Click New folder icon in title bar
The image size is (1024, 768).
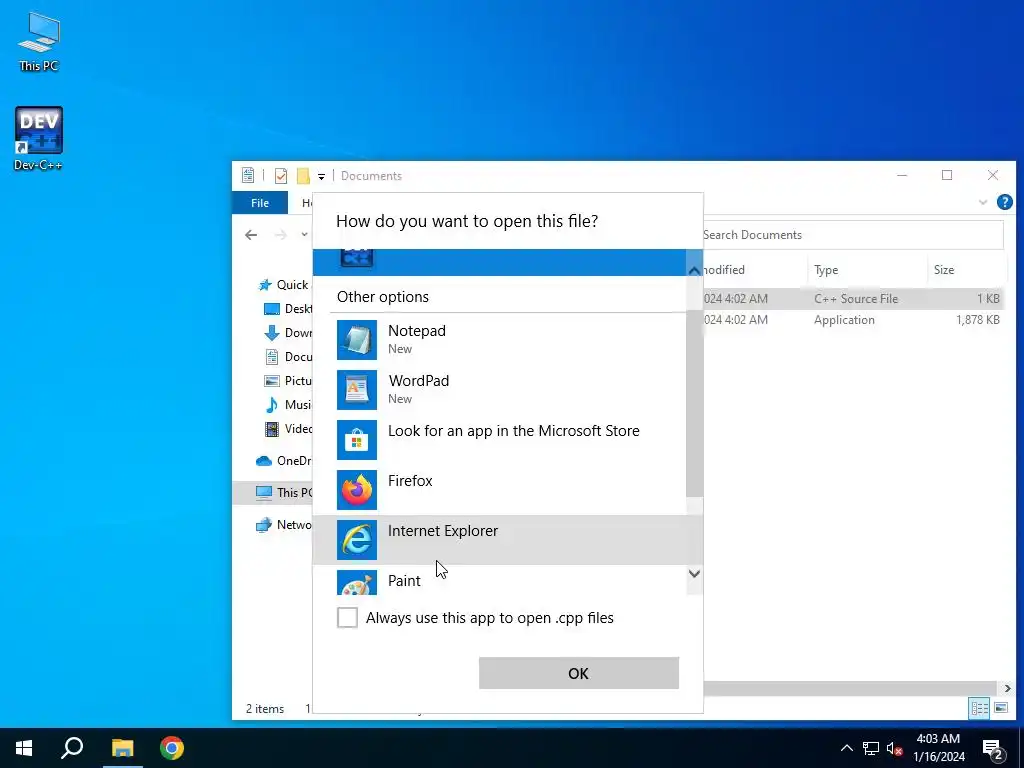pyautogui.click(x=303, y=176)
